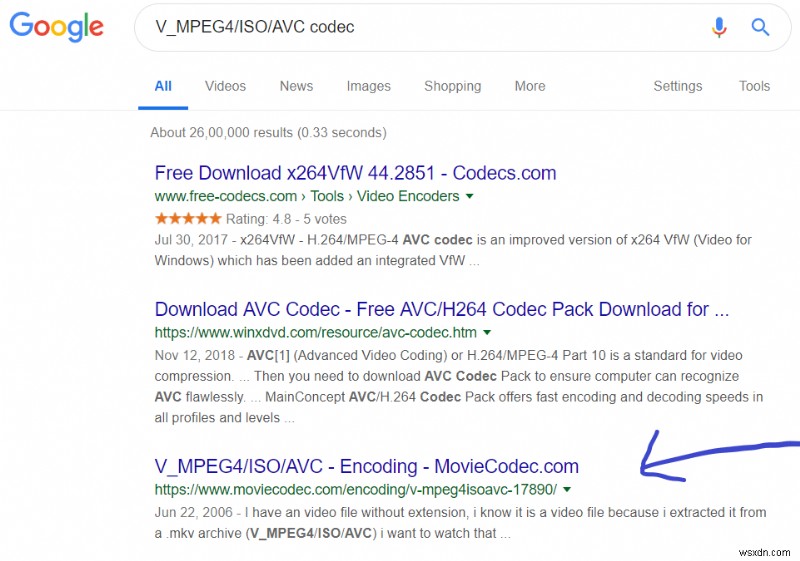Open the search Tools options

coord(754,86)
